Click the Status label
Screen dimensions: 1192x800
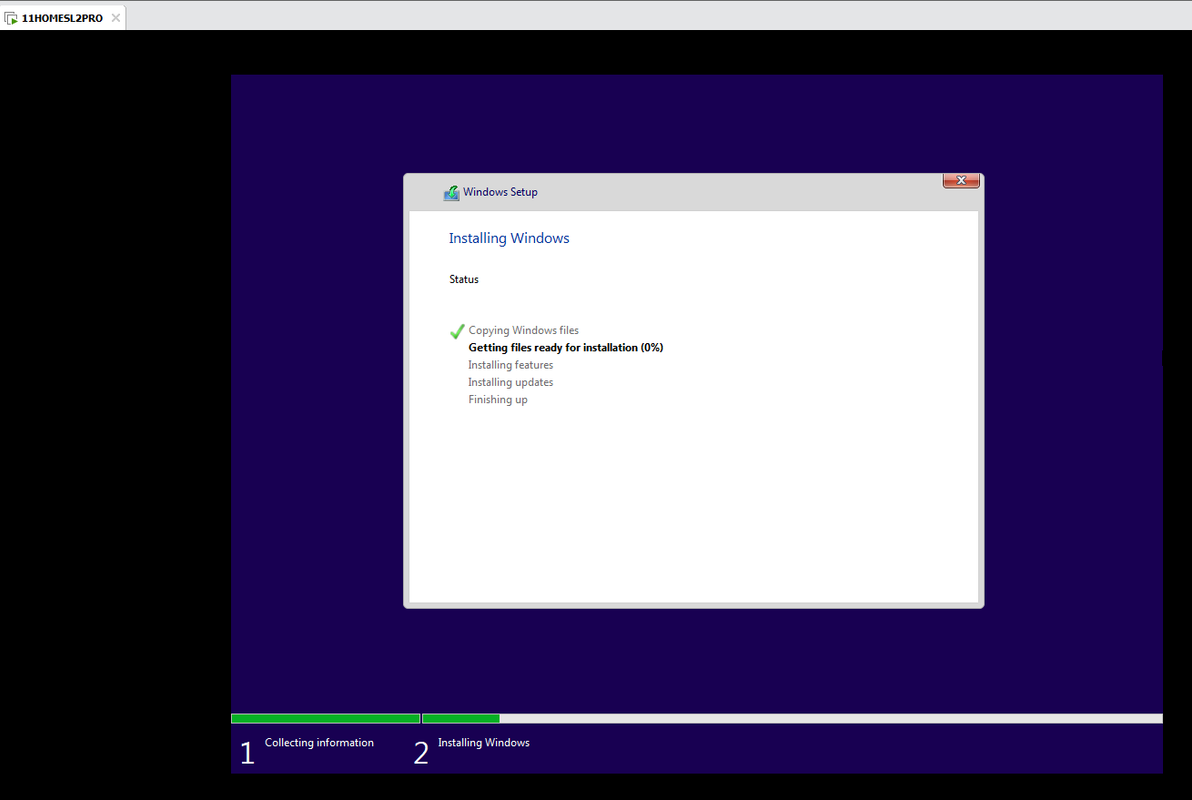(464, 279)
